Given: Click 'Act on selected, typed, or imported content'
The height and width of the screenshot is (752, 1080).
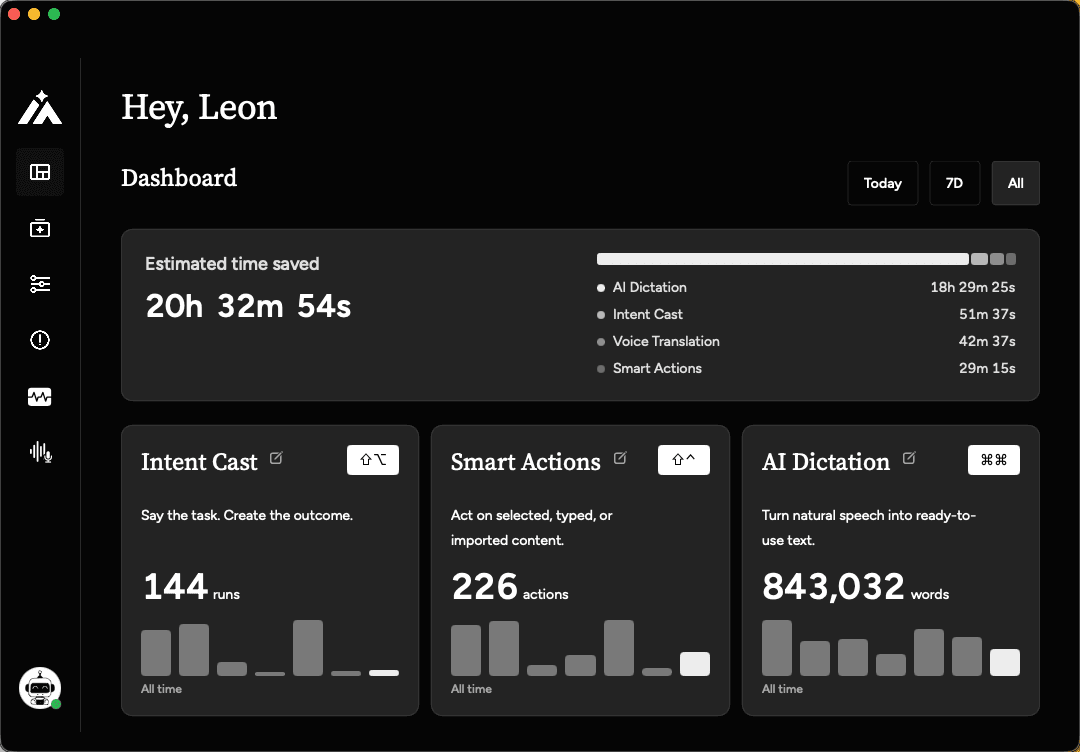Looking at the screenshot, I should (x=532, y=528).
